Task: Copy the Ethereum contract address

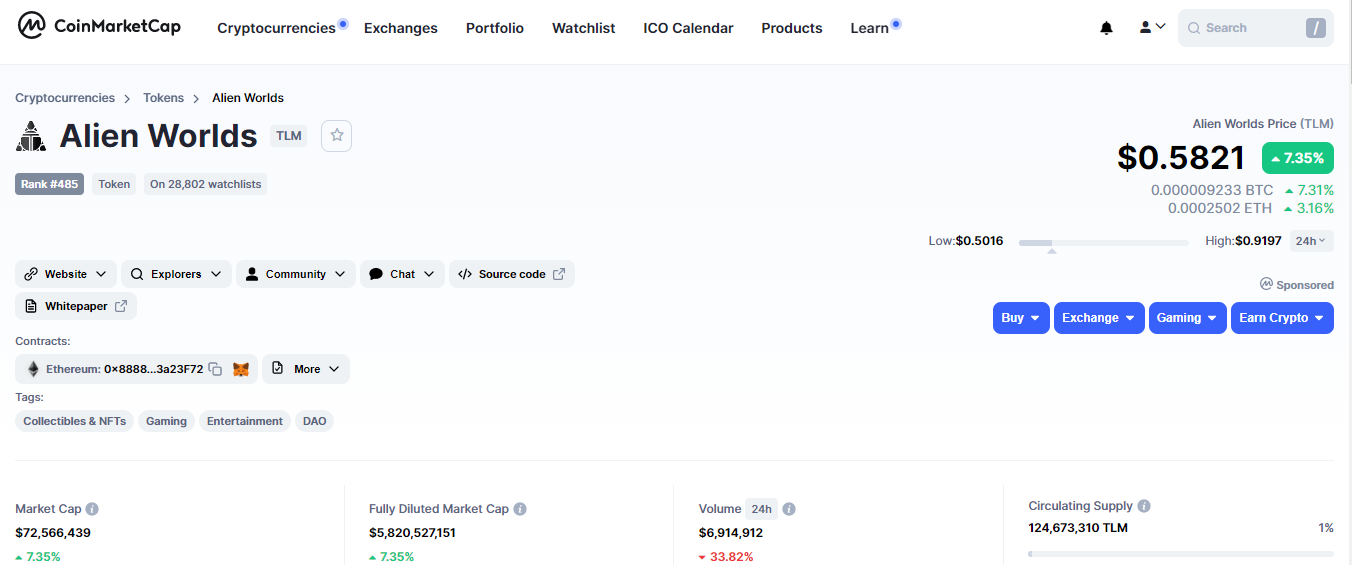Action: click(214, 369)
